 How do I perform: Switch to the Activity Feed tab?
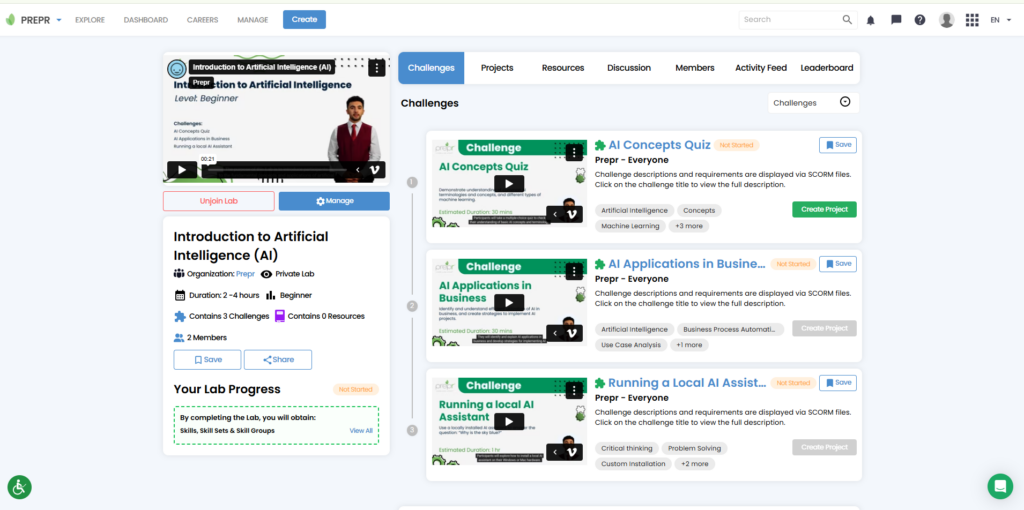[x=761, y=68]
